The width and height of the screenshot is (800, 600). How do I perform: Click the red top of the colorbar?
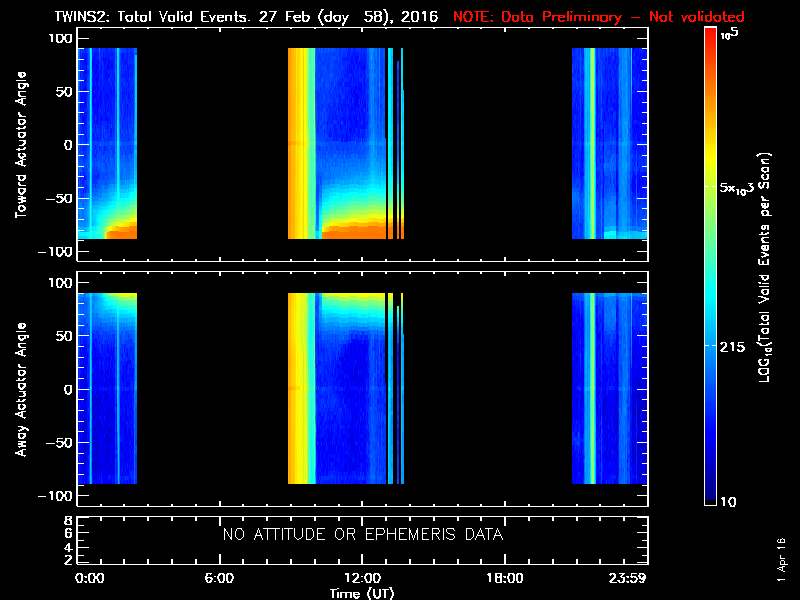click(x=711, y=36)
